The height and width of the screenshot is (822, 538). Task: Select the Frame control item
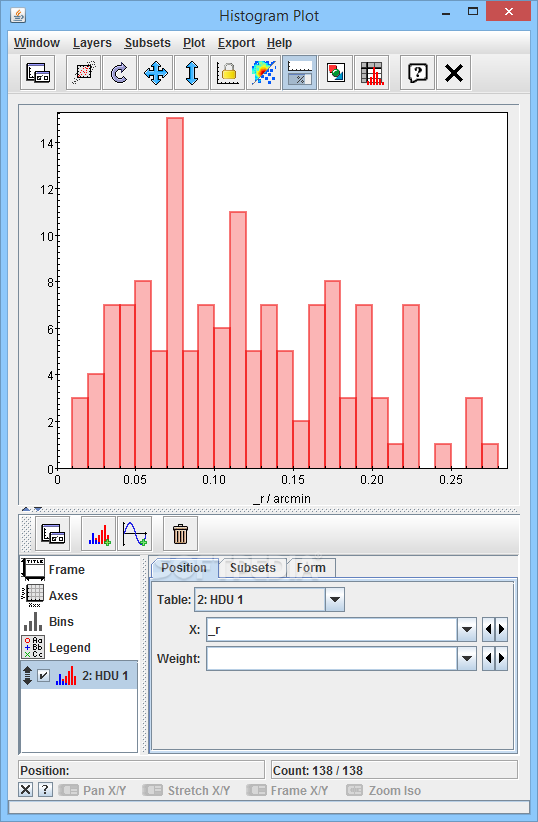click(79, 569)
